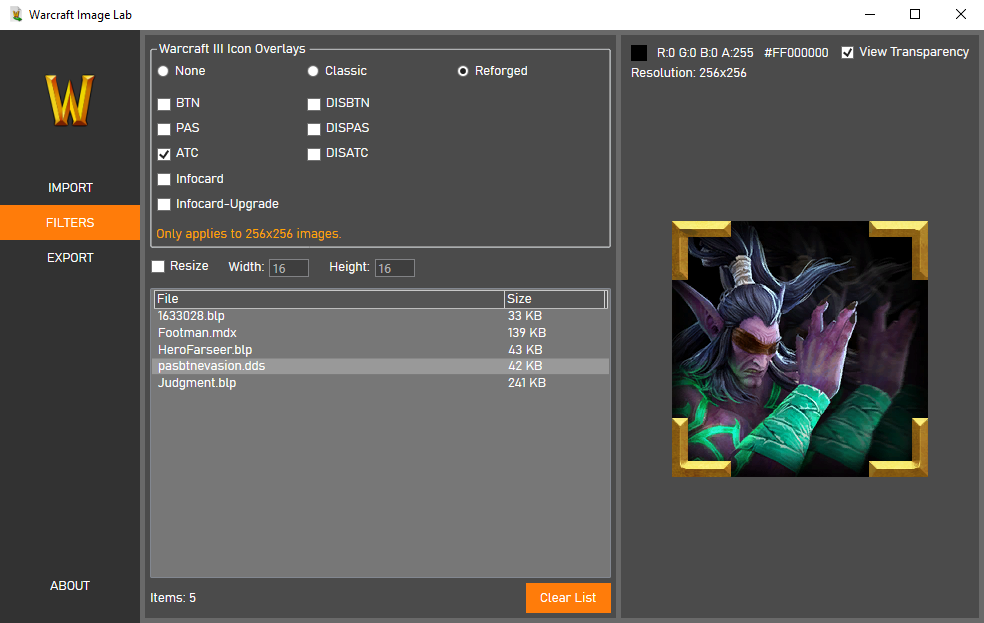
Task: Click the black pixel color swatch
Action: (x=639, y=53)
